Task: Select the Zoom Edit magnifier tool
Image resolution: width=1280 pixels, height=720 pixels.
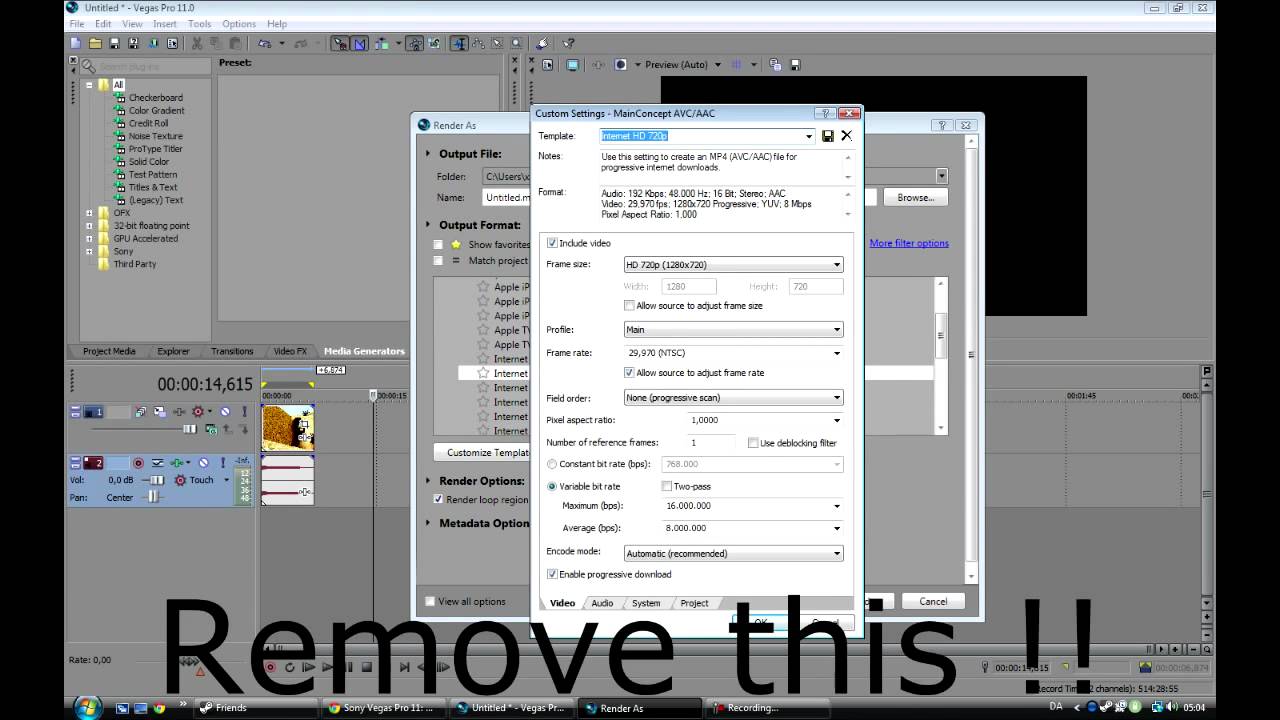Action: 516,43
